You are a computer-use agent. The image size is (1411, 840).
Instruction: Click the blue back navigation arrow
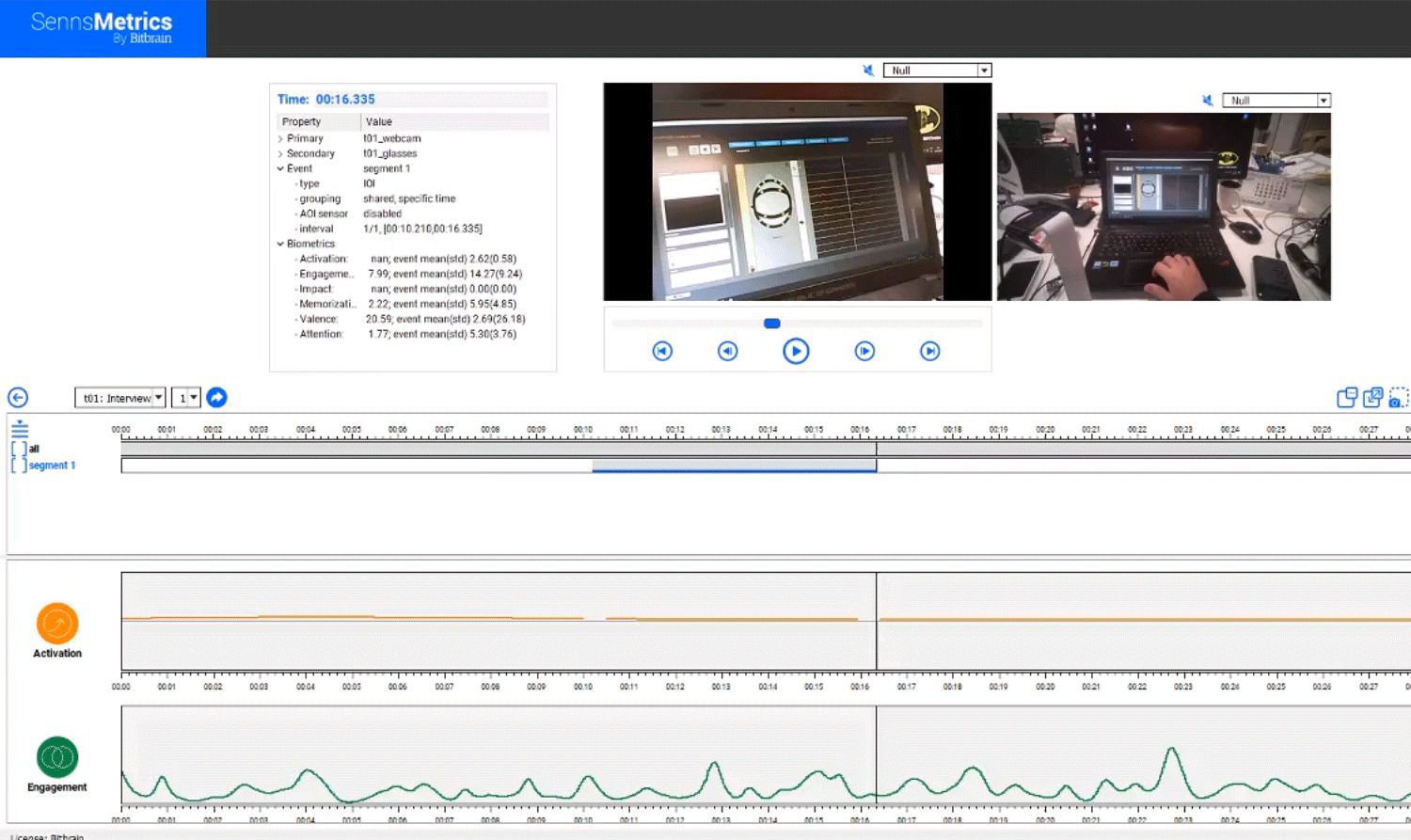tap(18, 397)
